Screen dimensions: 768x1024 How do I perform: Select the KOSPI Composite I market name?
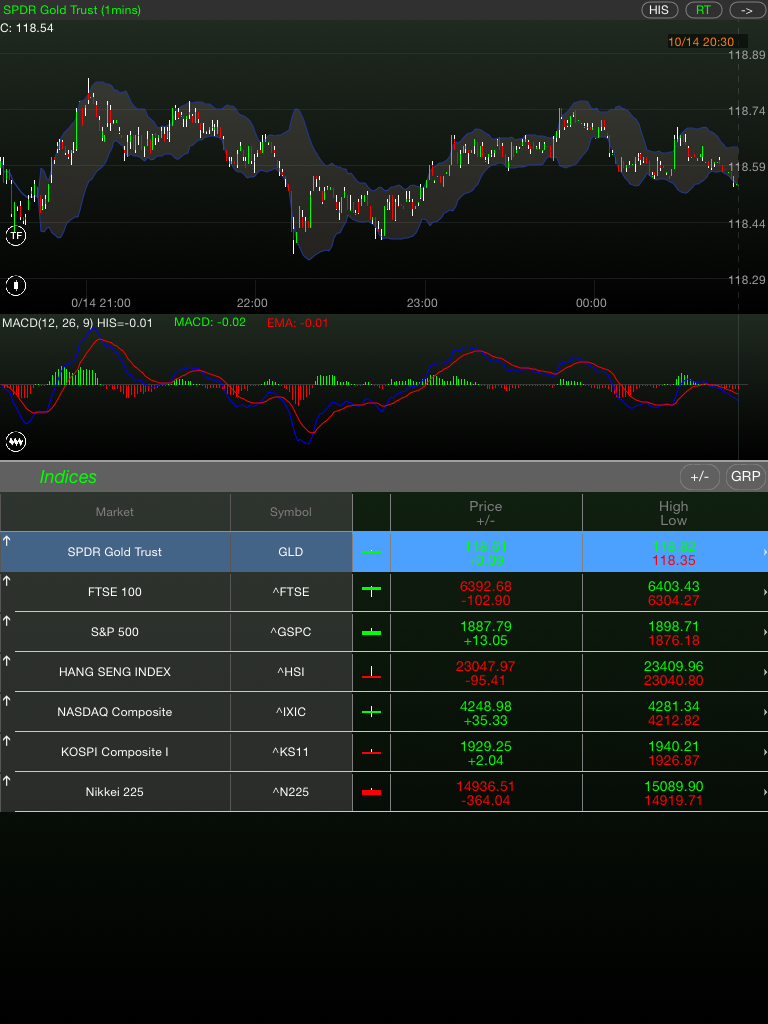[x=114, y=752]
